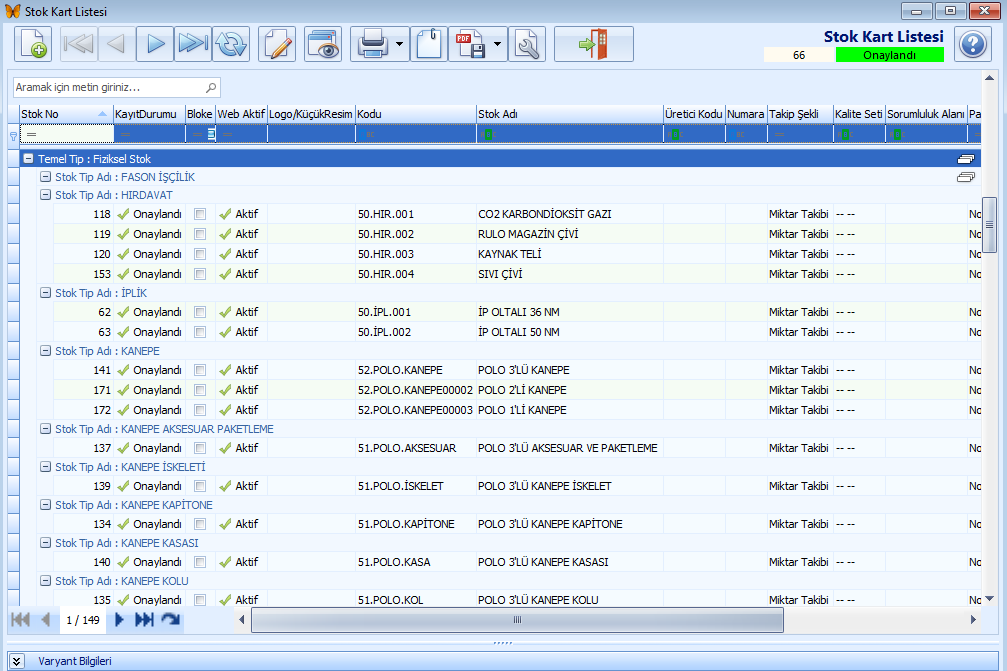Open the preview window with eye icon
Screen dimensions: 1007x671
[x=323, y=44]
